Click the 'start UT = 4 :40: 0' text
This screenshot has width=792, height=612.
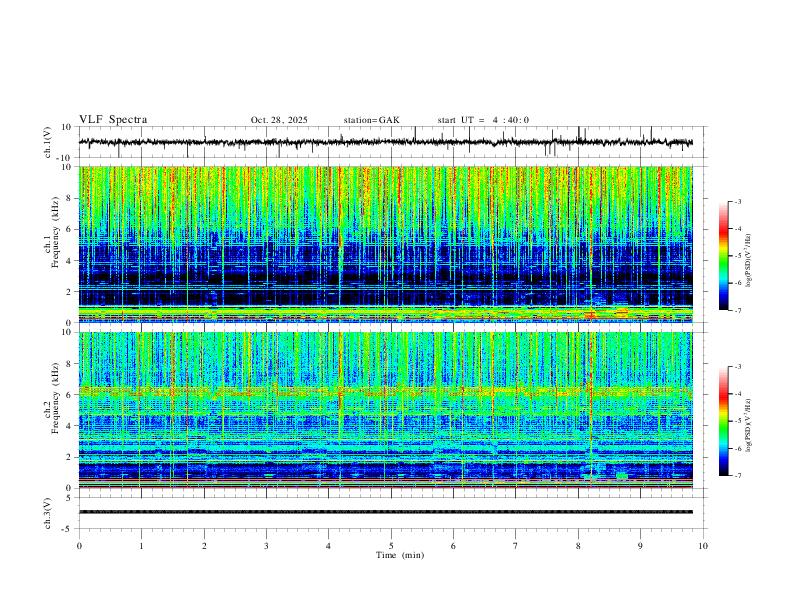coord(483,120)
